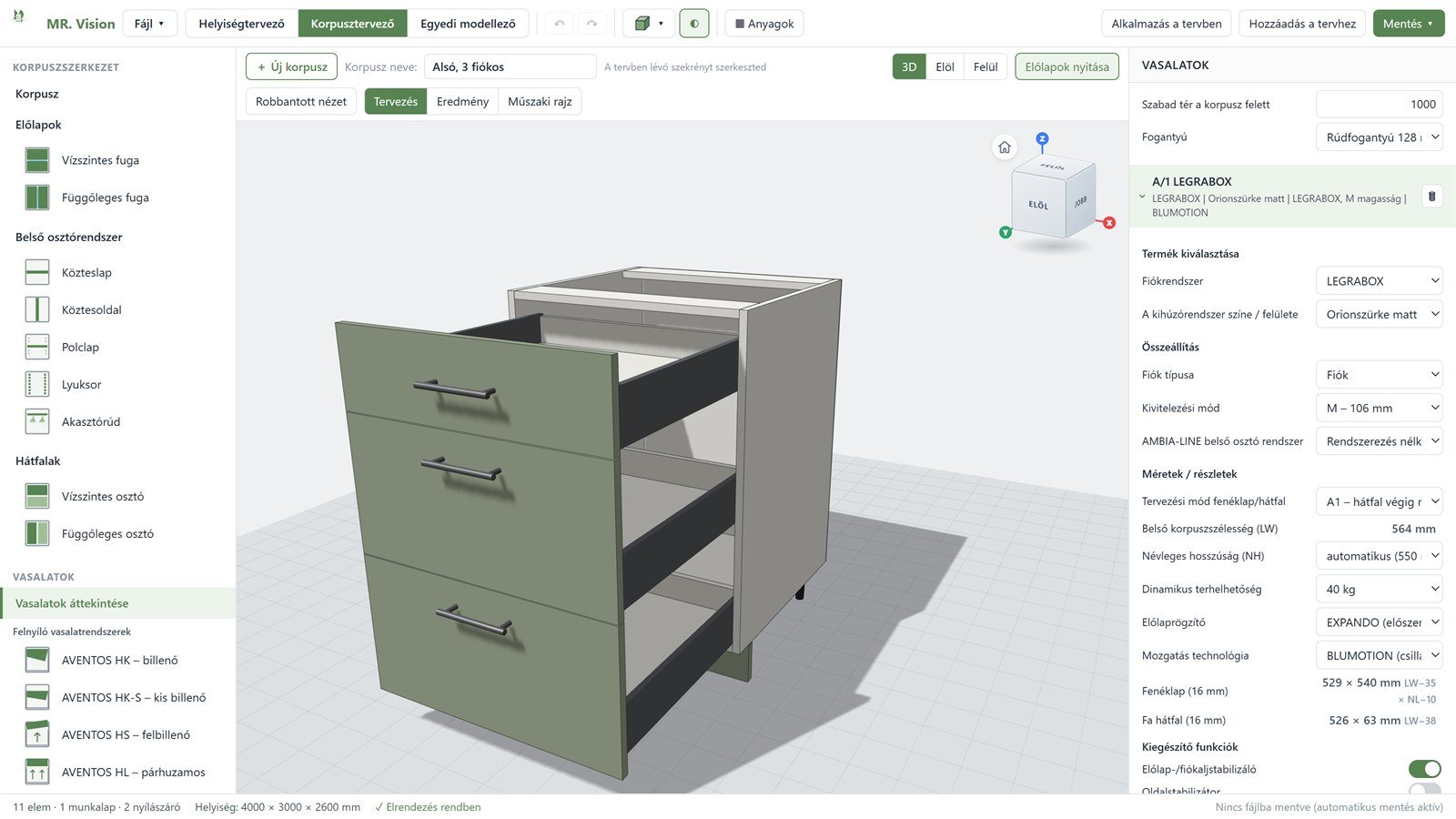Disable Előlap-/fiókaljstabilizáló switch
This screenshot has width=1456, height=819.
click(1424, 769)
